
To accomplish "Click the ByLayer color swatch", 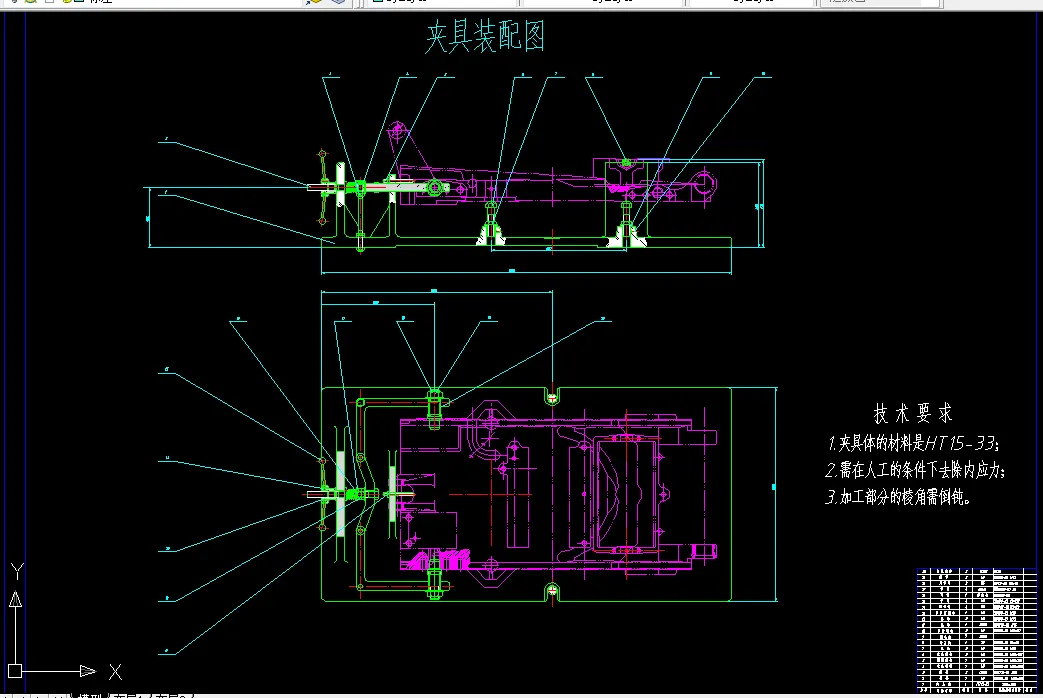I will point(378,3).
